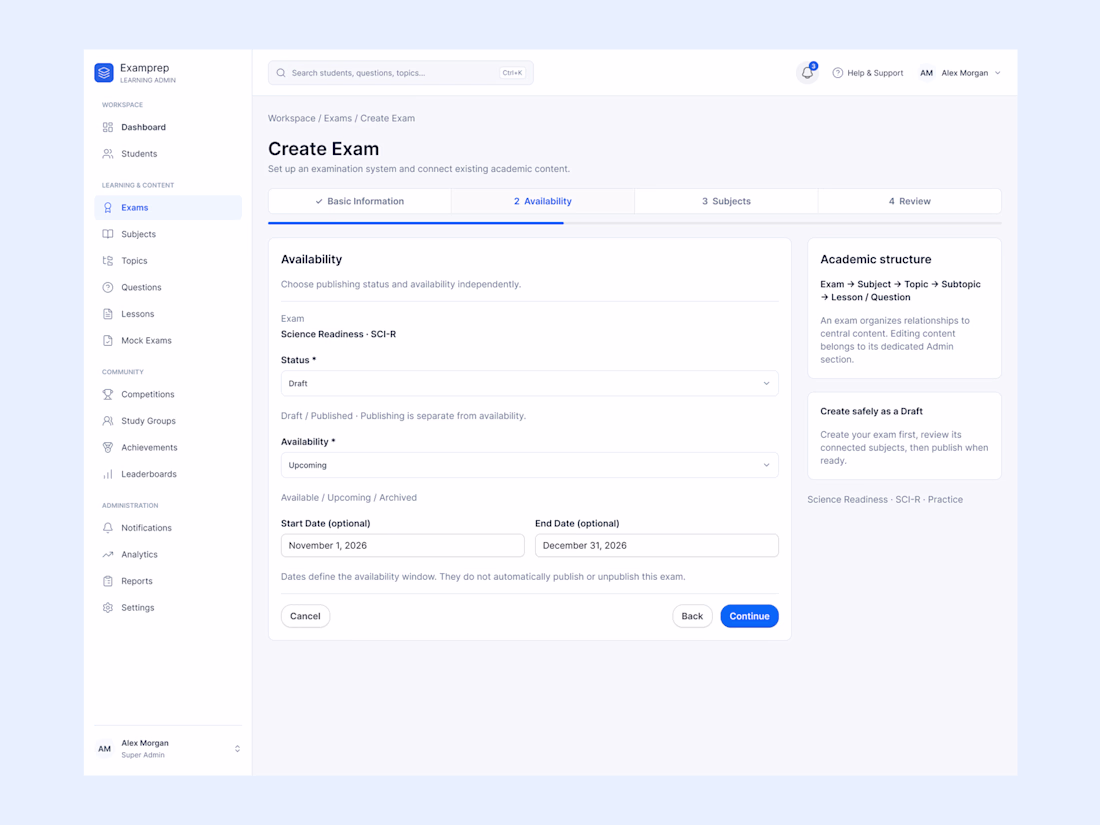Click the Exams ribbon icon
This screenshot has width=1100, height=825.
coord(108,208)
